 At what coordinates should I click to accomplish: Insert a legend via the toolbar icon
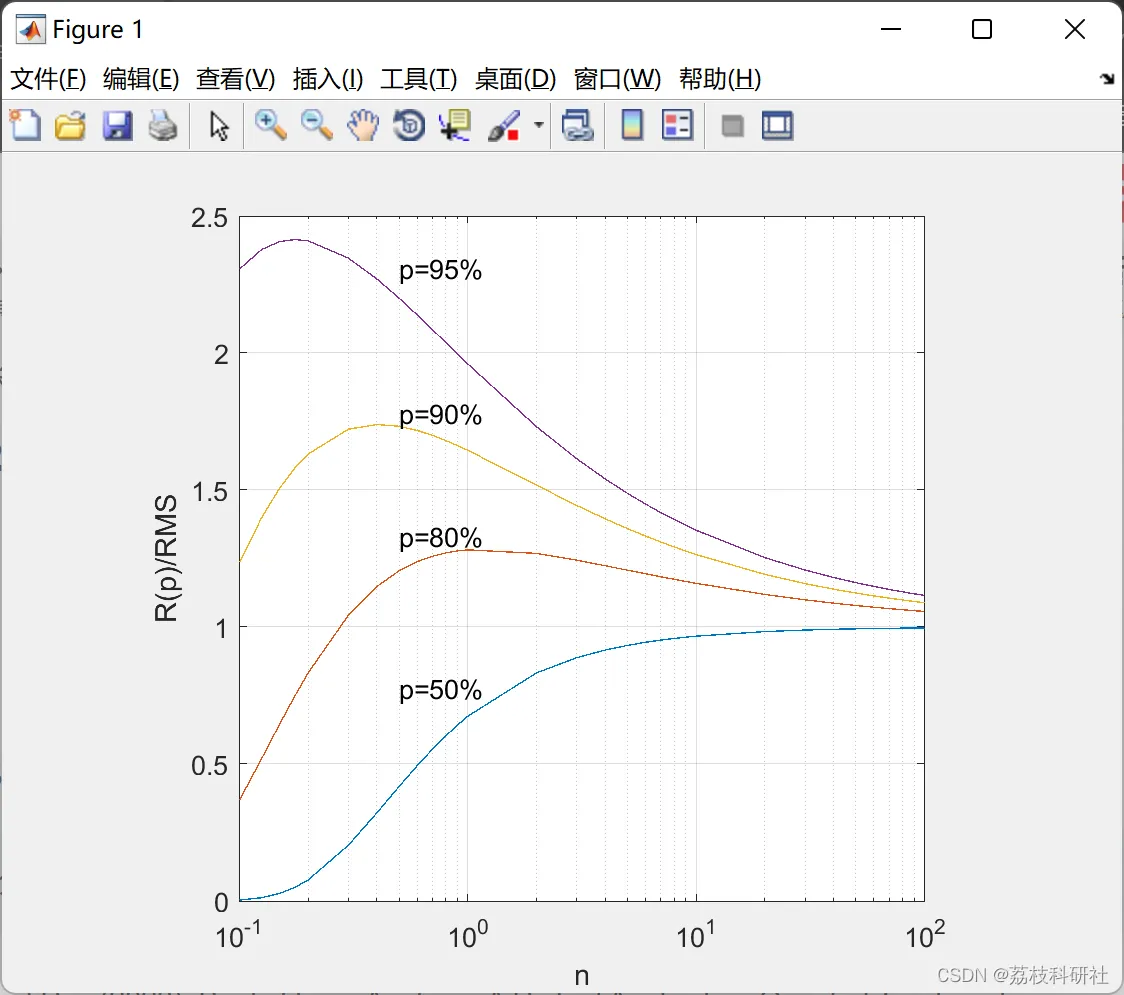(x=677, y=125)
